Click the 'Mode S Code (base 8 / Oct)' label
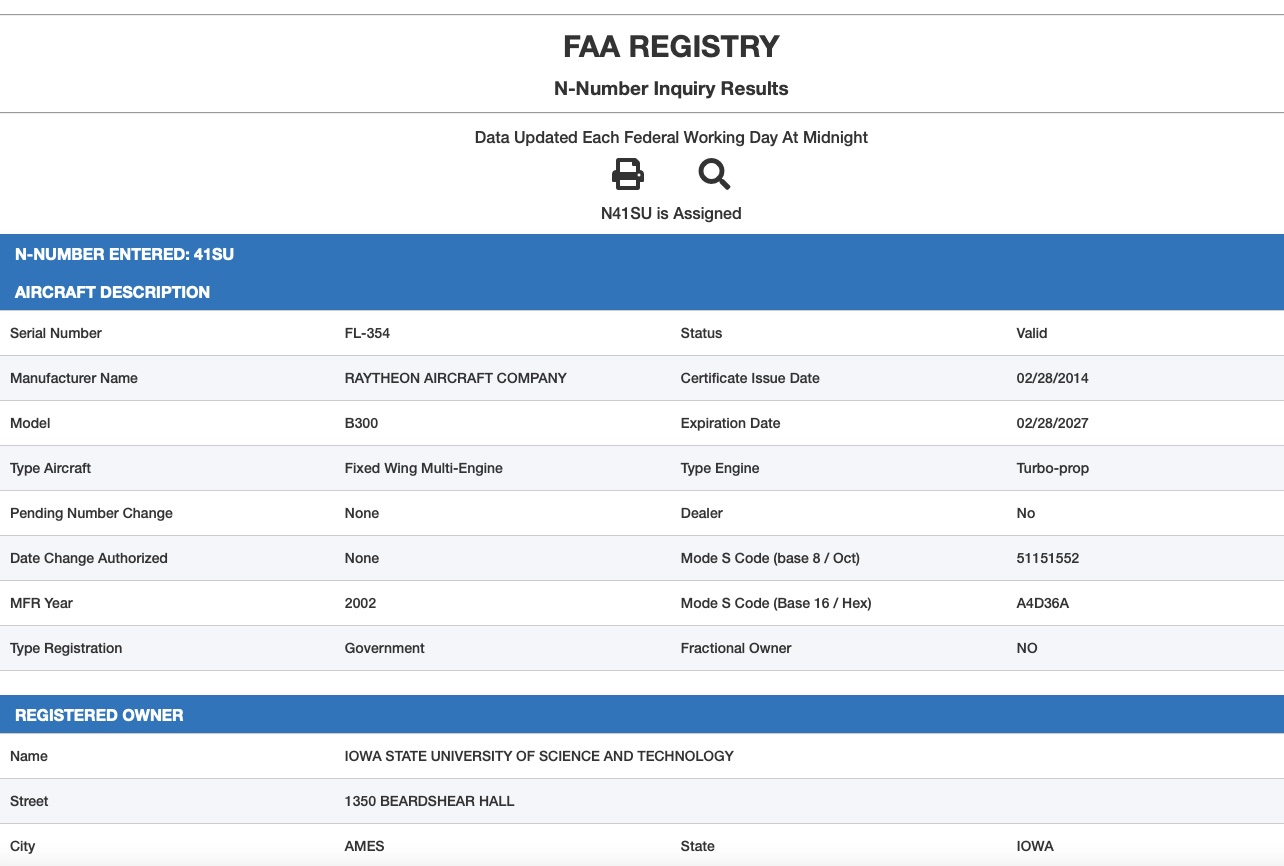This screenshot has width=1284, height=866. 770,558
